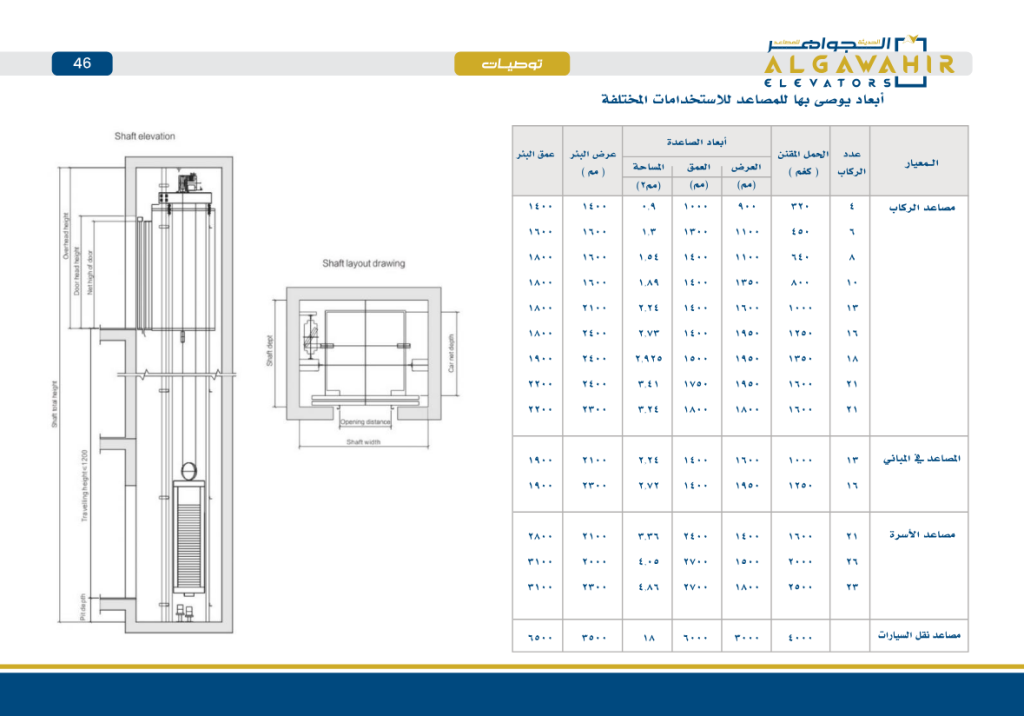
Task: Click the "Travelling height" vertical label
Action: click(86, 486)
